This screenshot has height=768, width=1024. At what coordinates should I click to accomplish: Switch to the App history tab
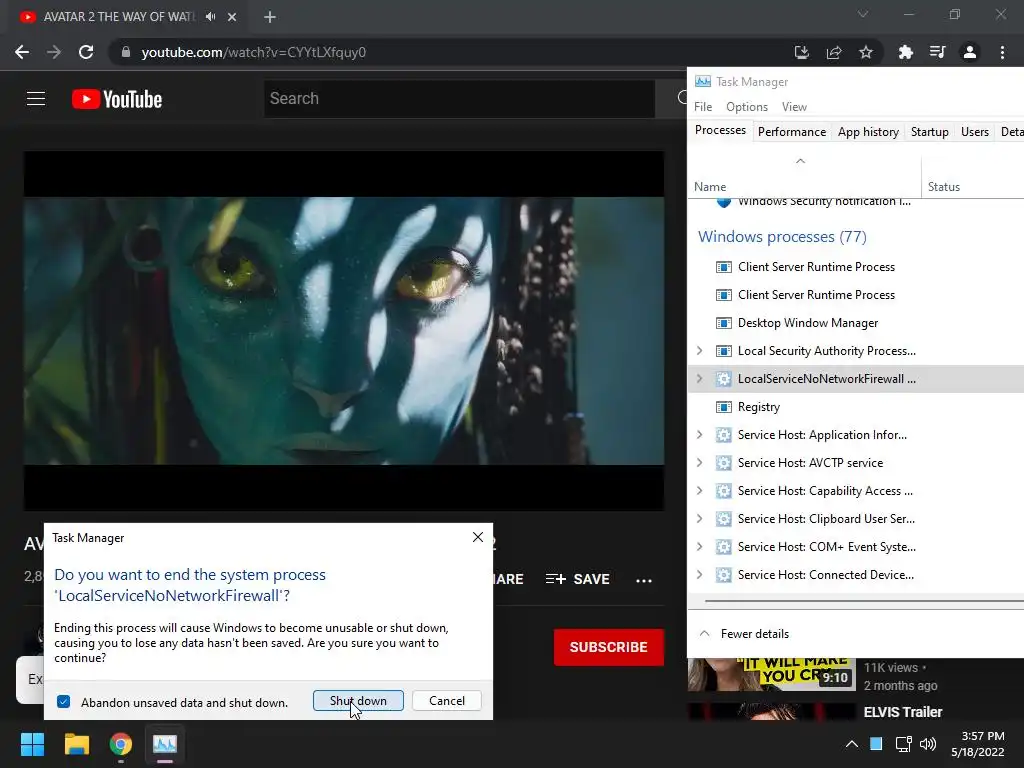tap(868, 132)
